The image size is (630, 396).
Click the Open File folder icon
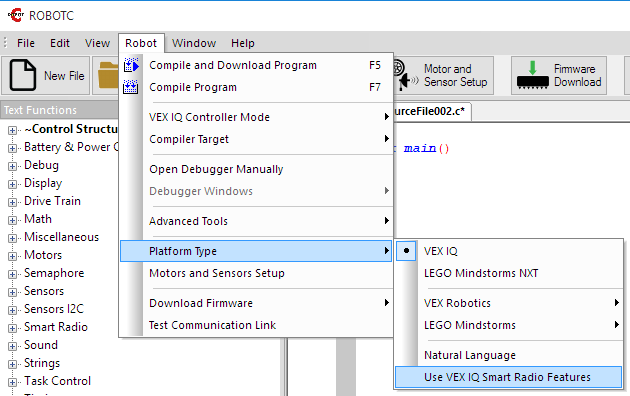click(x=108, y=75)
